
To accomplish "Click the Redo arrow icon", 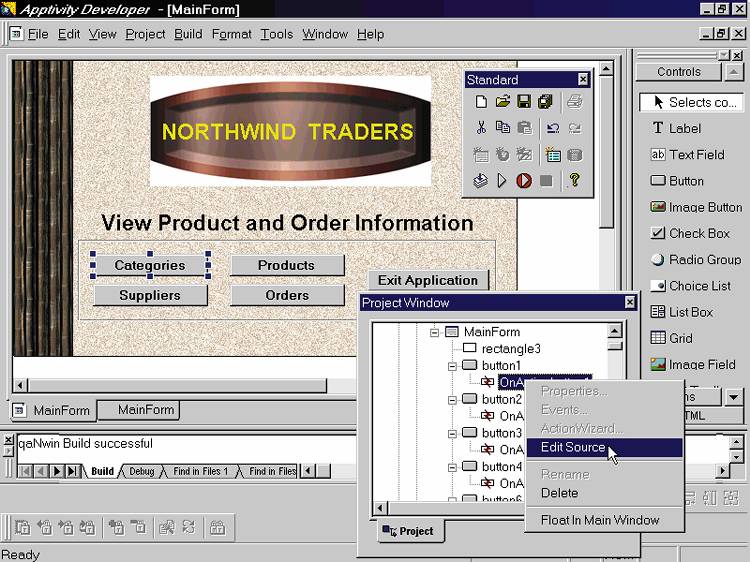I will click(574, 128).
